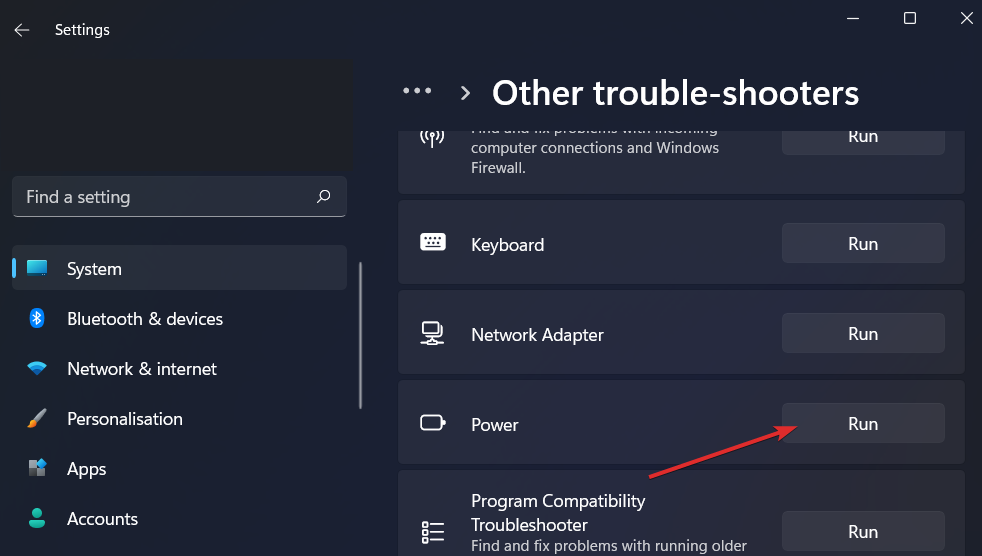Click the search magnifier icon
This screenshot has height=556, width=982.
(323, 197)
